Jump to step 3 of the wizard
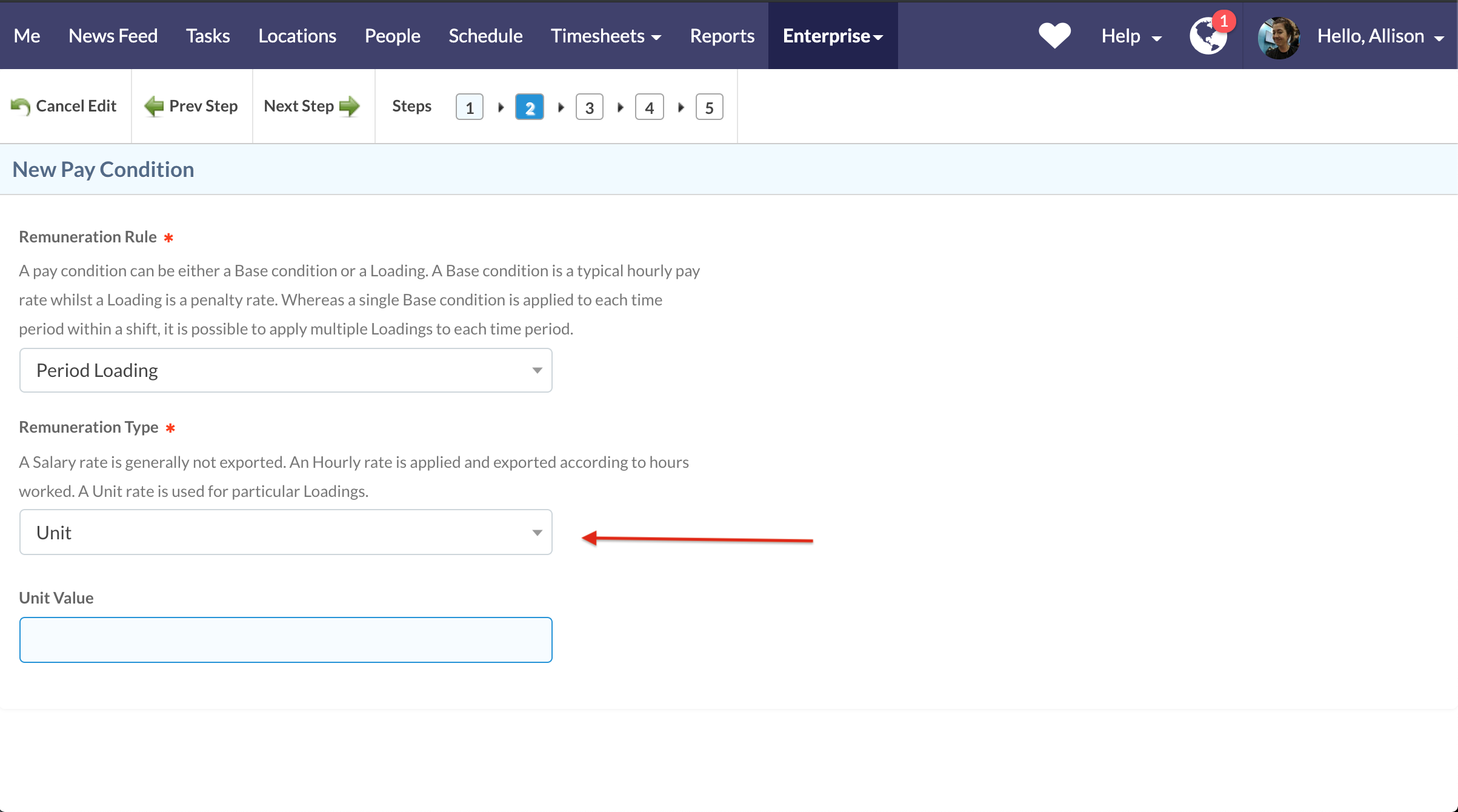1458x812 pixels. point(589,107)
